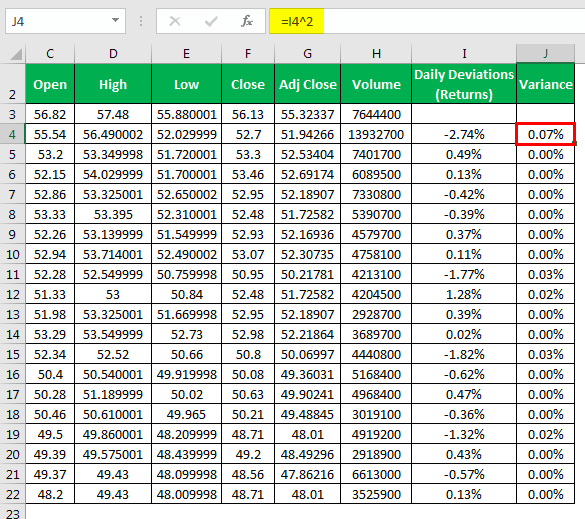Screen dimensions: 585x519
Task: Select Open cell with value 50.4
Action: [50, 374]
